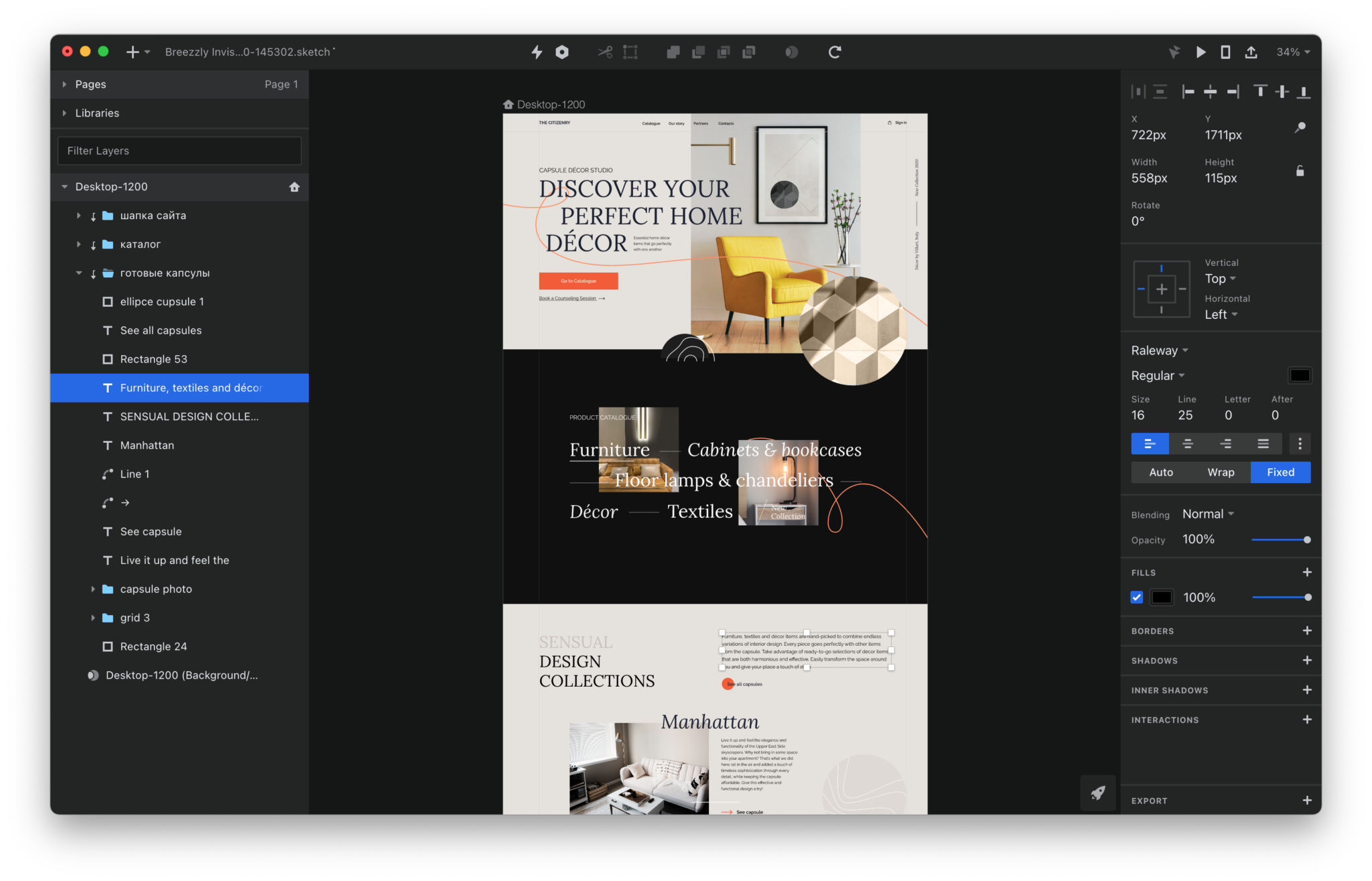
Task: Add a new inner shadow
Action: click(x=1307, y=689)
